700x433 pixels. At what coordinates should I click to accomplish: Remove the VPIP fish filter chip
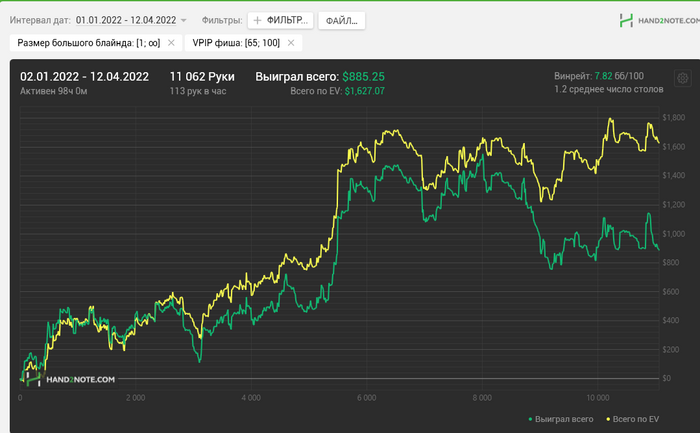pos(291,43)
